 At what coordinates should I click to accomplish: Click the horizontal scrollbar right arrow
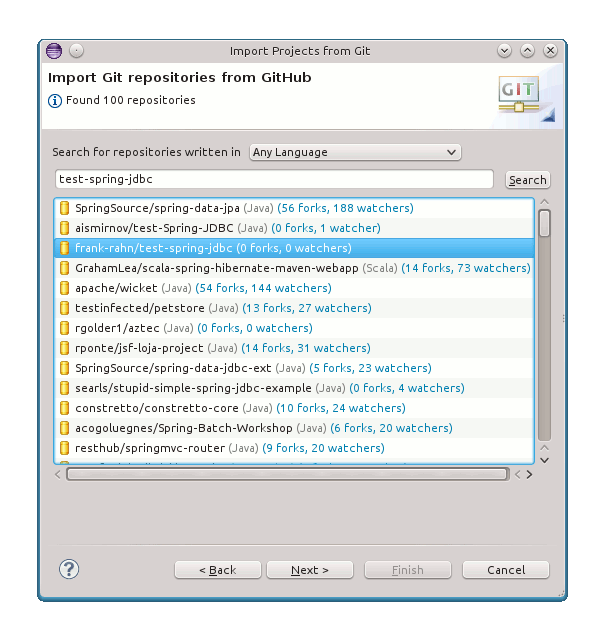pos(529,474)
